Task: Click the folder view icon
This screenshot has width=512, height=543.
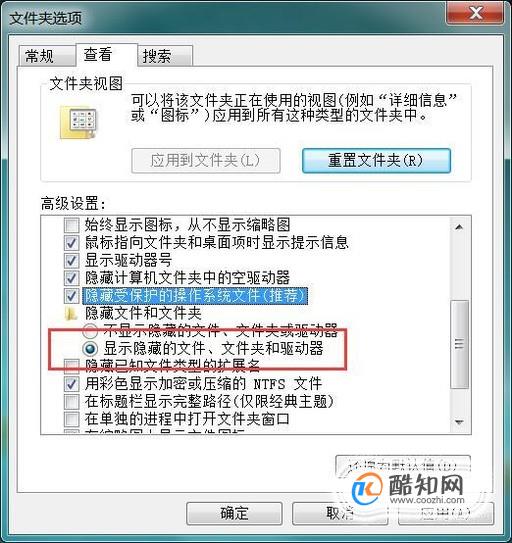Action: tap(78, 122)
